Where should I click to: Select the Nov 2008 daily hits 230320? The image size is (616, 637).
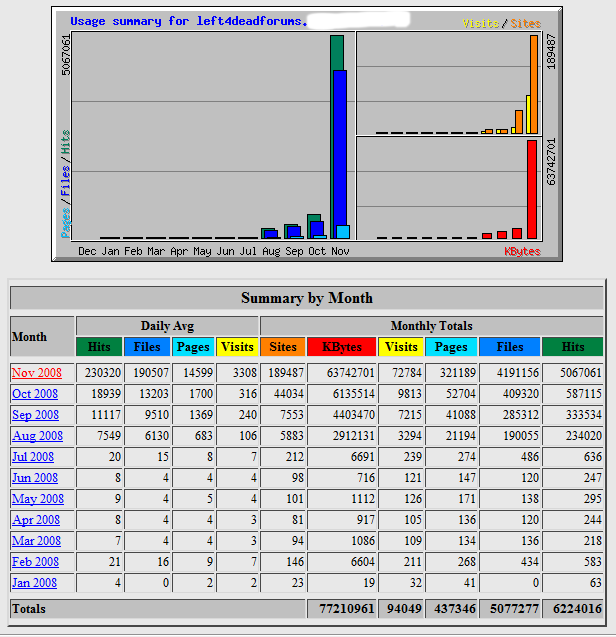click(103, 373)
